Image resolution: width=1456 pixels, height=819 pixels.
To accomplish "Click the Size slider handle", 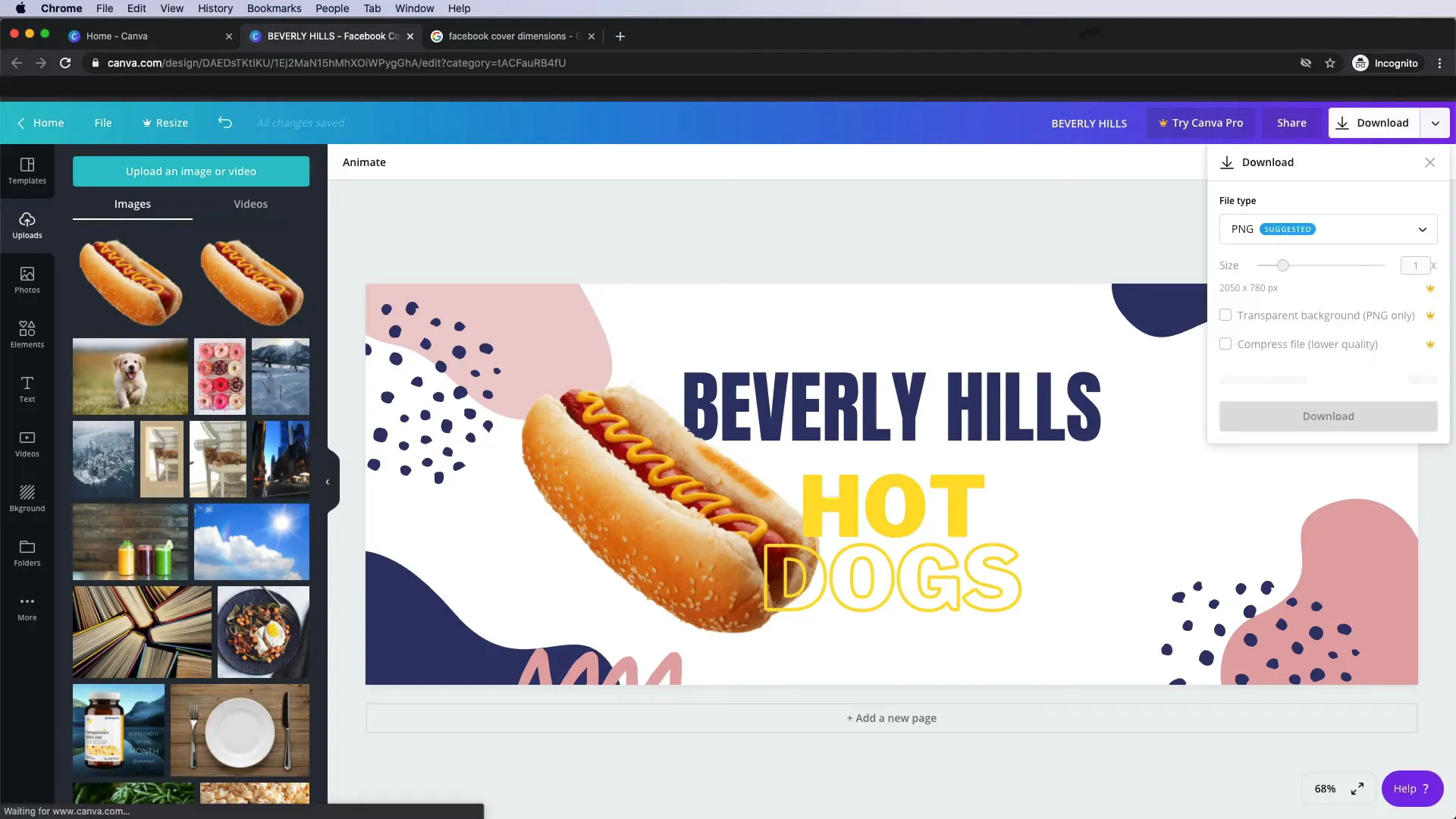I will [x=1282, y=265].
